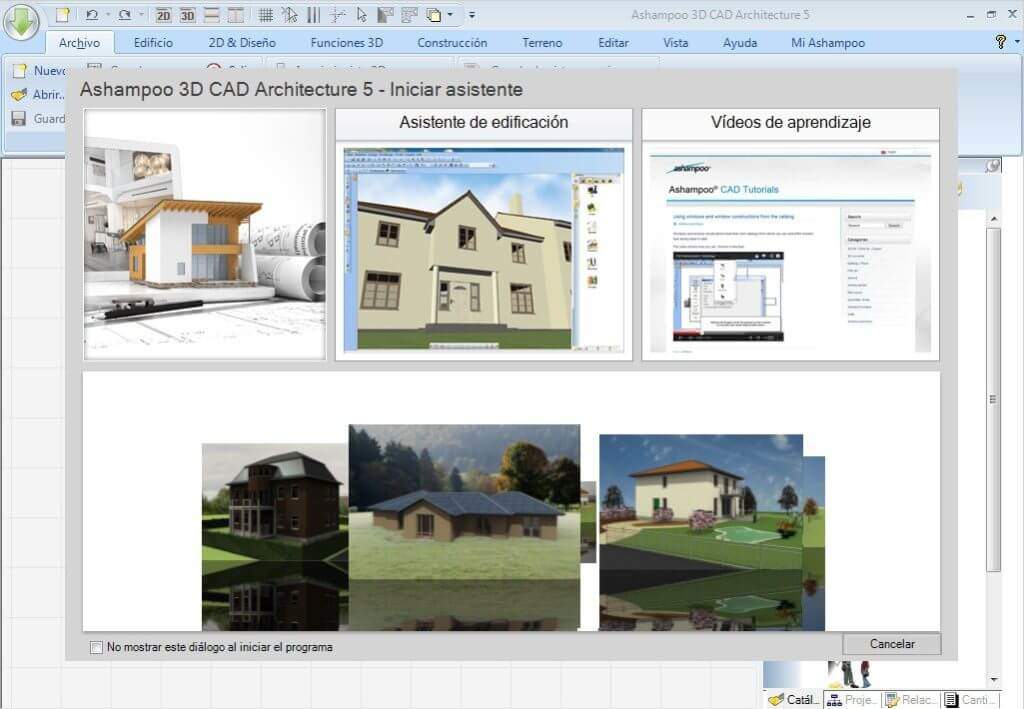Viewport: 1024px width, 709px height.
Task: Click the Redo arrow icon
Action: click(125, 14)
